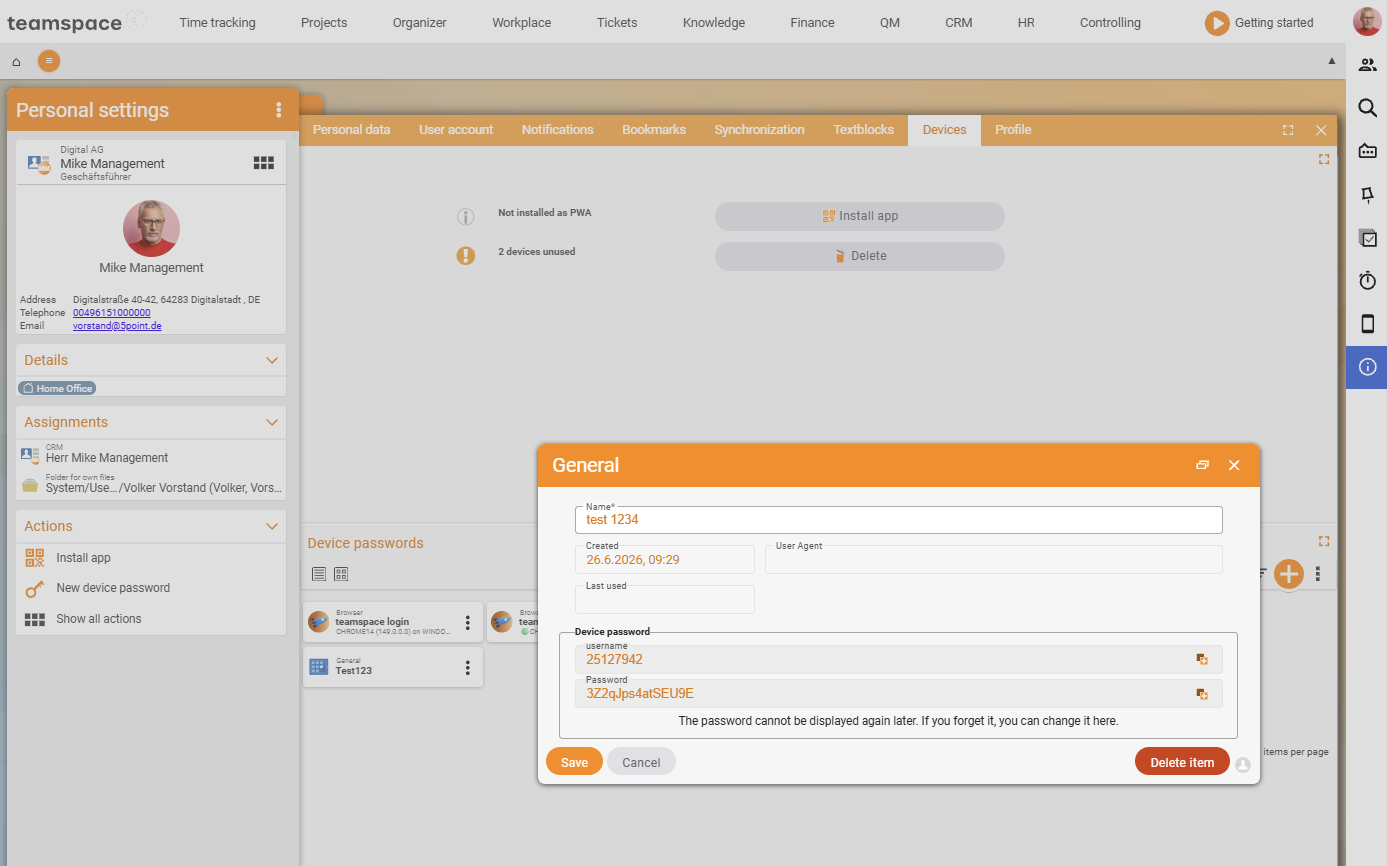
Task: Click the telephone number link
Action: coord(111,313)
